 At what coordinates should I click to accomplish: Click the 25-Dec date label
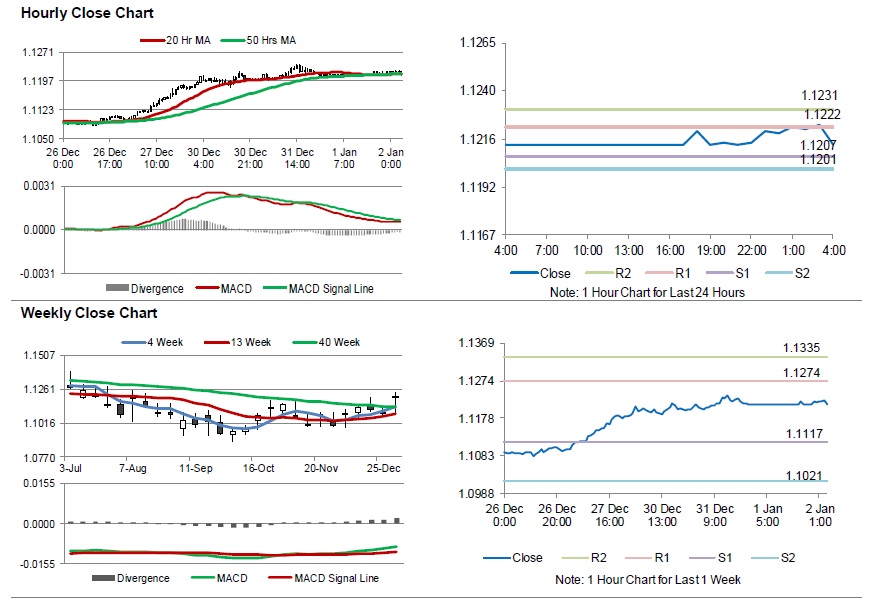point(384,468)
